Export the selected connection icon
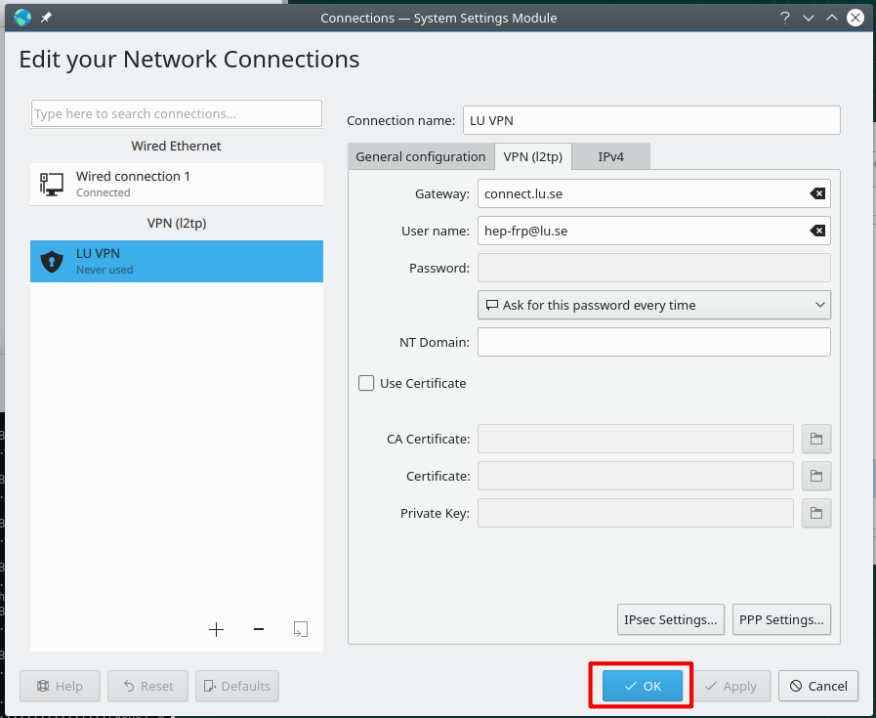 (x=301, y=629)
